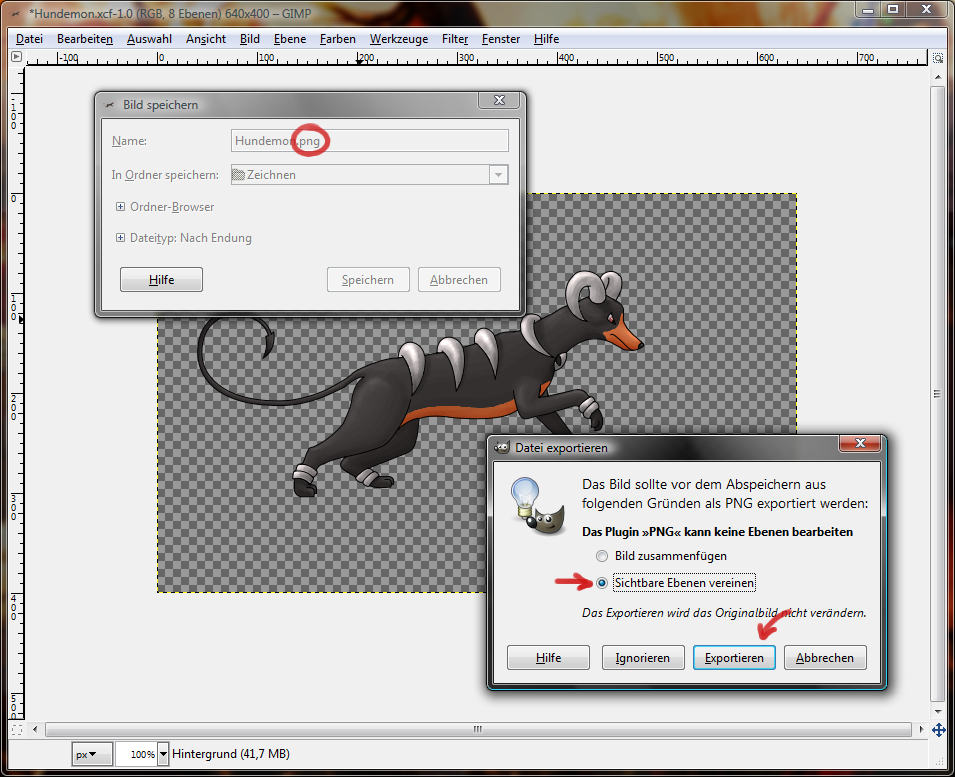Click Ignorieren in the export dialog

(x=643, y=658)
